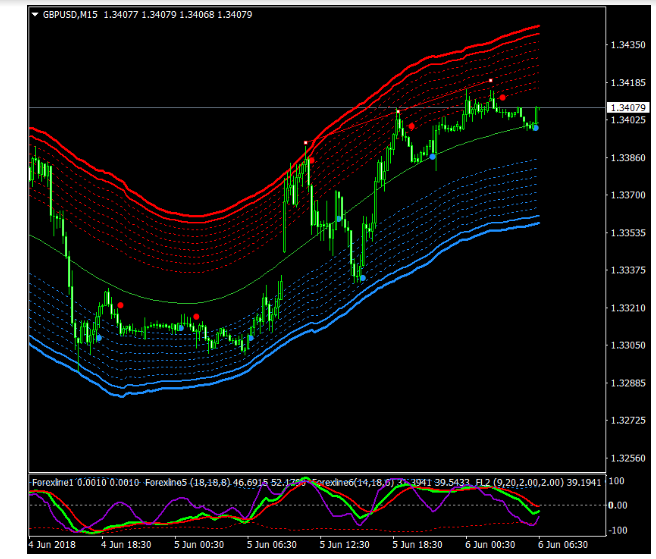Click the 1.34025 price axis label
Viewport: 656px width, 559px height.
point(628,120)
